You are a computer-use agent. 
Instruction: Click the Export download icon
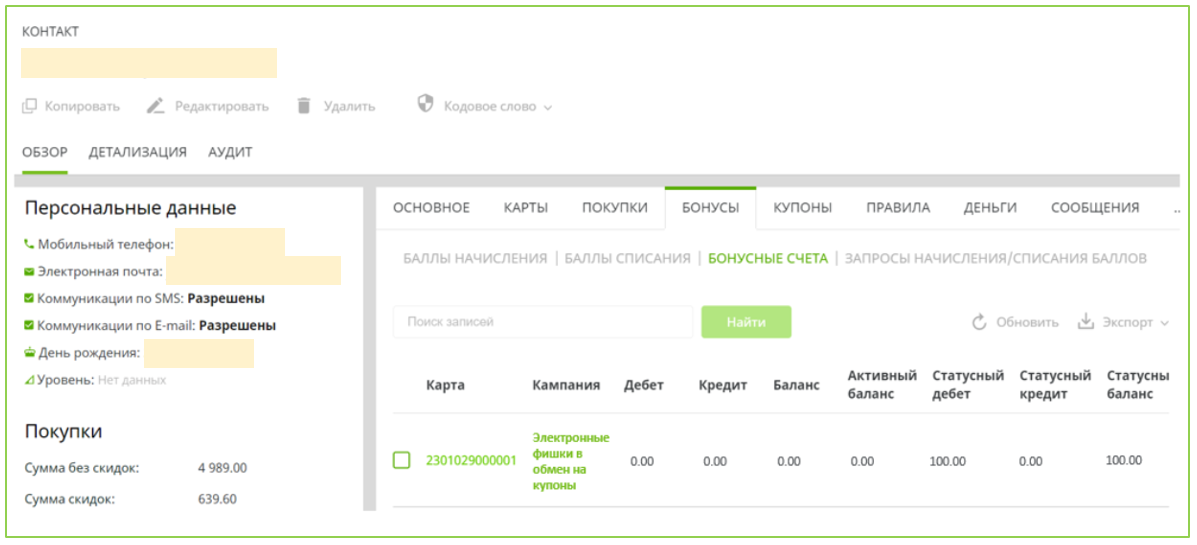click(x=1086, y=322)
